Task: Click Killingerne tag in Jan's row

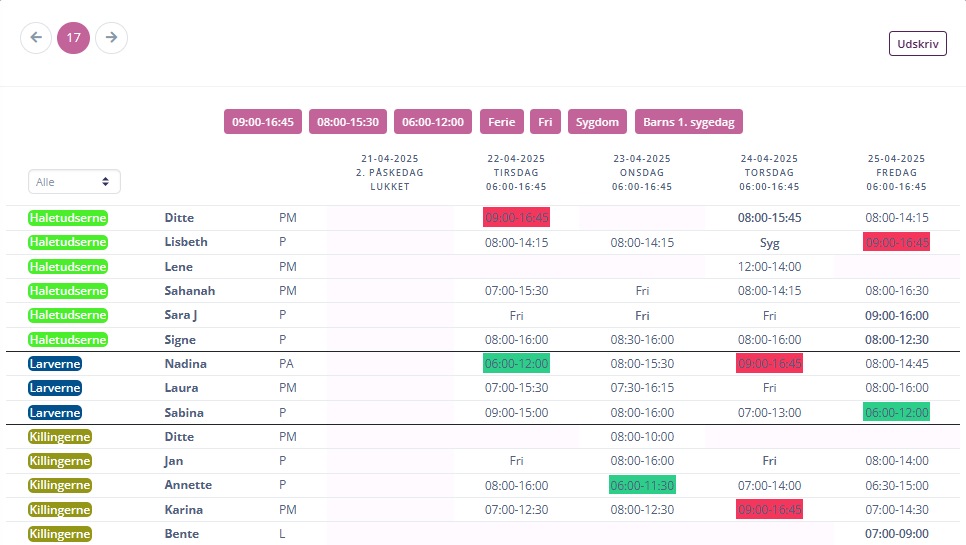Action: coord(60,461)
